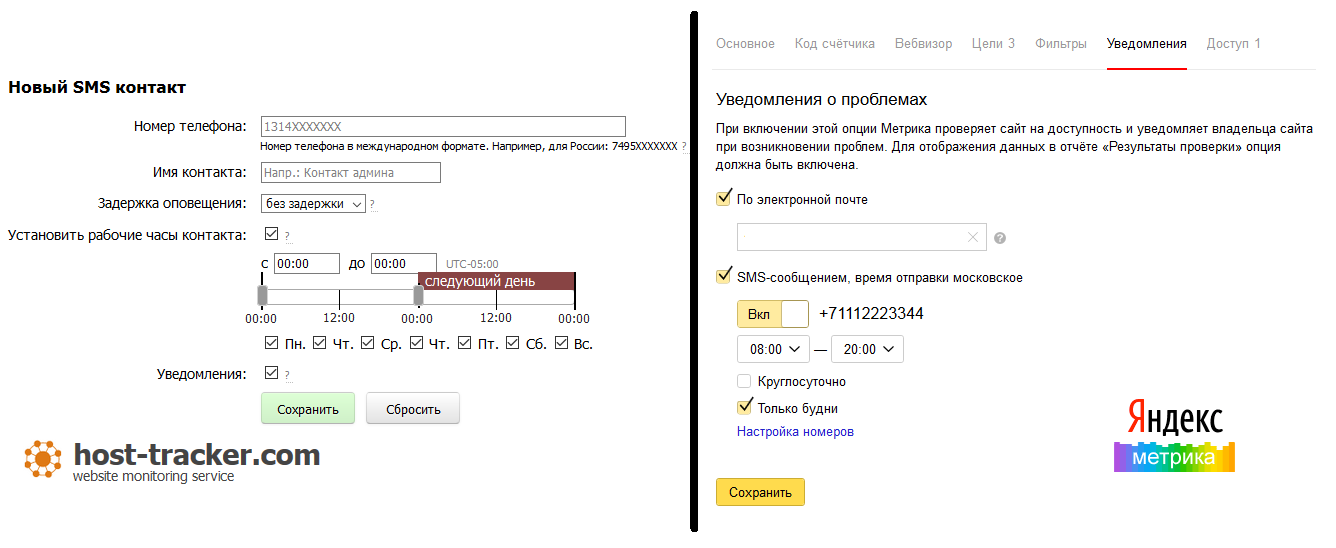Toggle the Вкл SMS switch
1336x548 pixels.
pyautogui.click(x=772, y=314)
